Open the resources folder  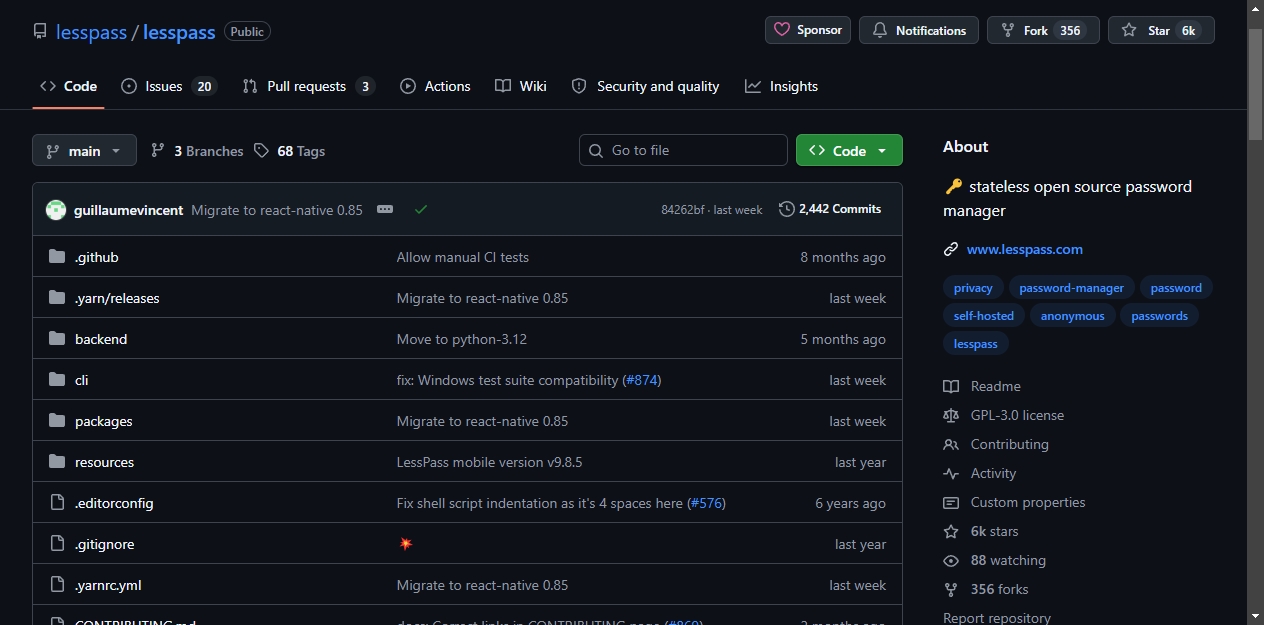click(104, 462)
